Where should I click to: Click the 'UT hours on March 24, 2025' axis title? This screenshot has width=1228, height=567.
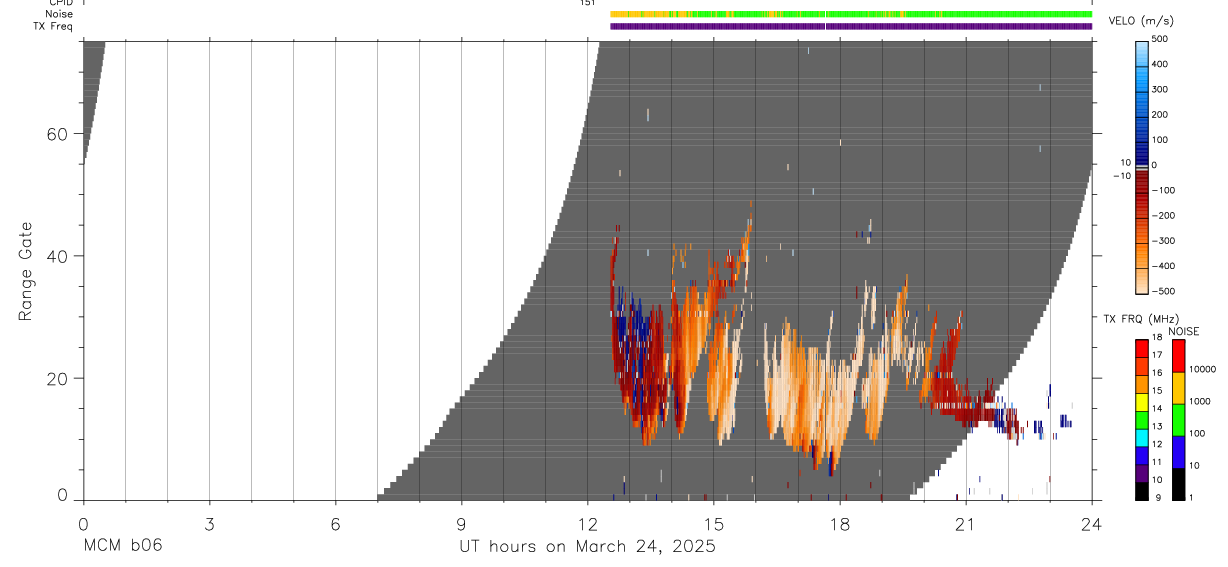click(587, 547)
